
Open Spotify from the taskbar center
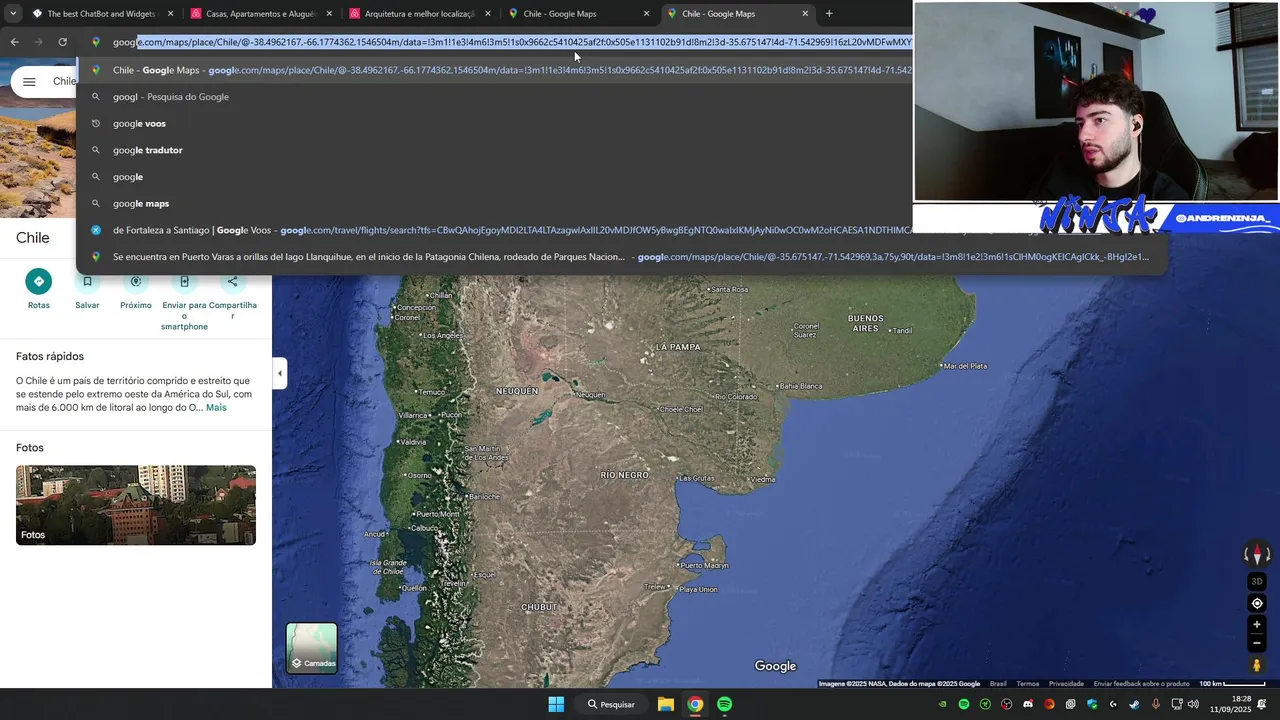(x=724, y=704)
